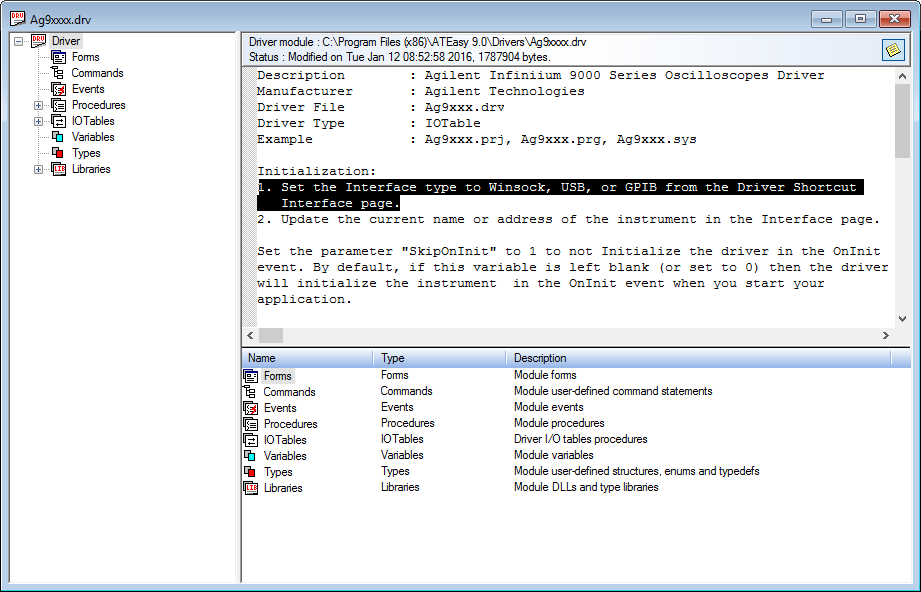Expand the Libraries tree node
Viewport: 921px width, 592px height.
[x=39, y=169]
